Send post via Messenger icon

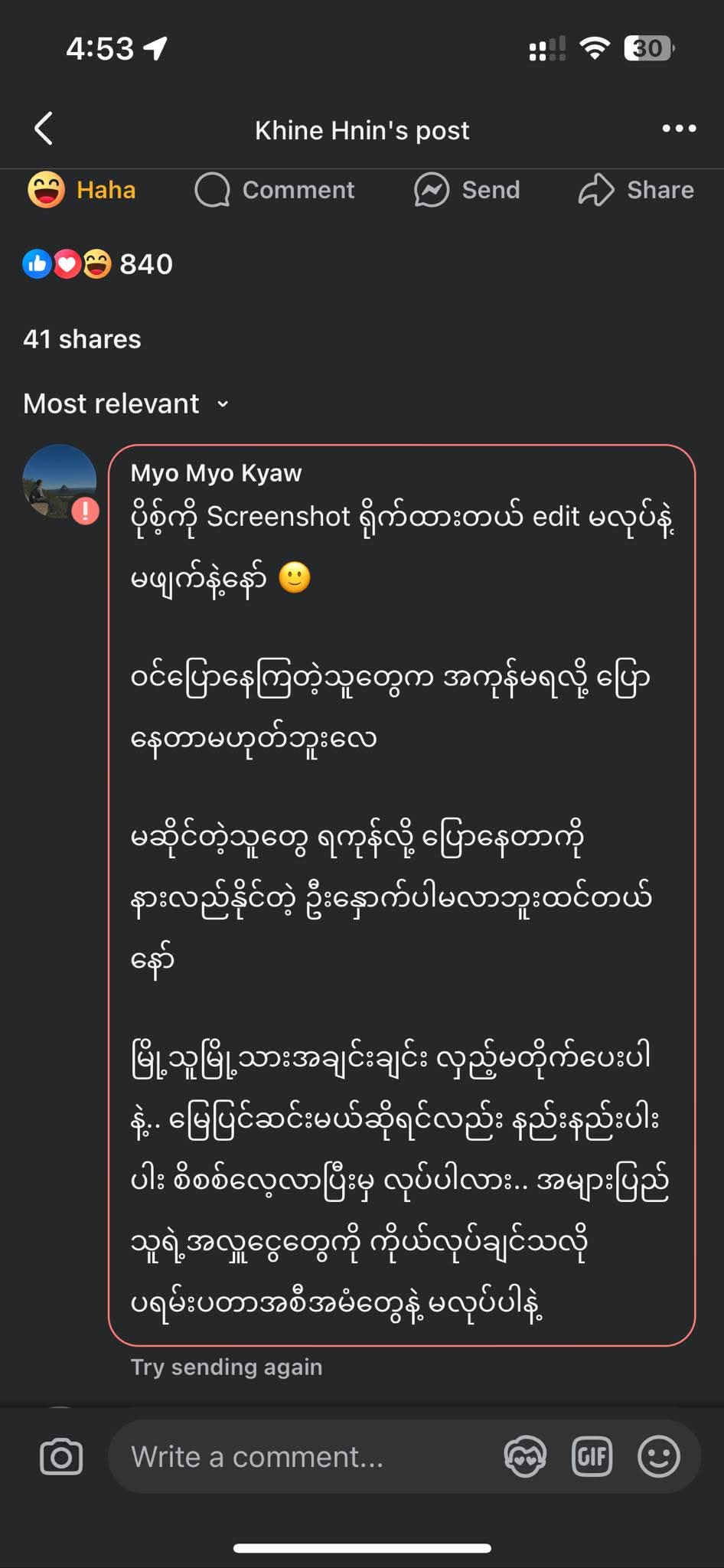pos(467,190)
